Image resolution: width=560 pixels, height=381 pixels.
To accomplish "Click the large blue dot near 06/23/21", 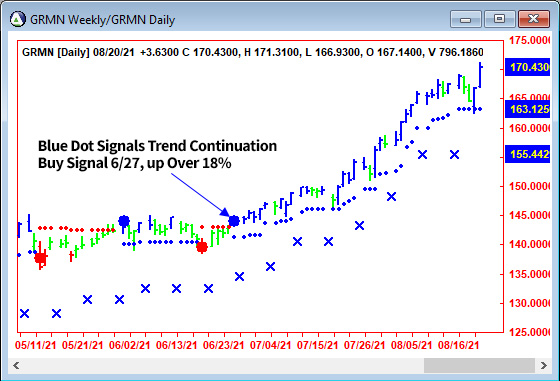I will pos(234,221).
